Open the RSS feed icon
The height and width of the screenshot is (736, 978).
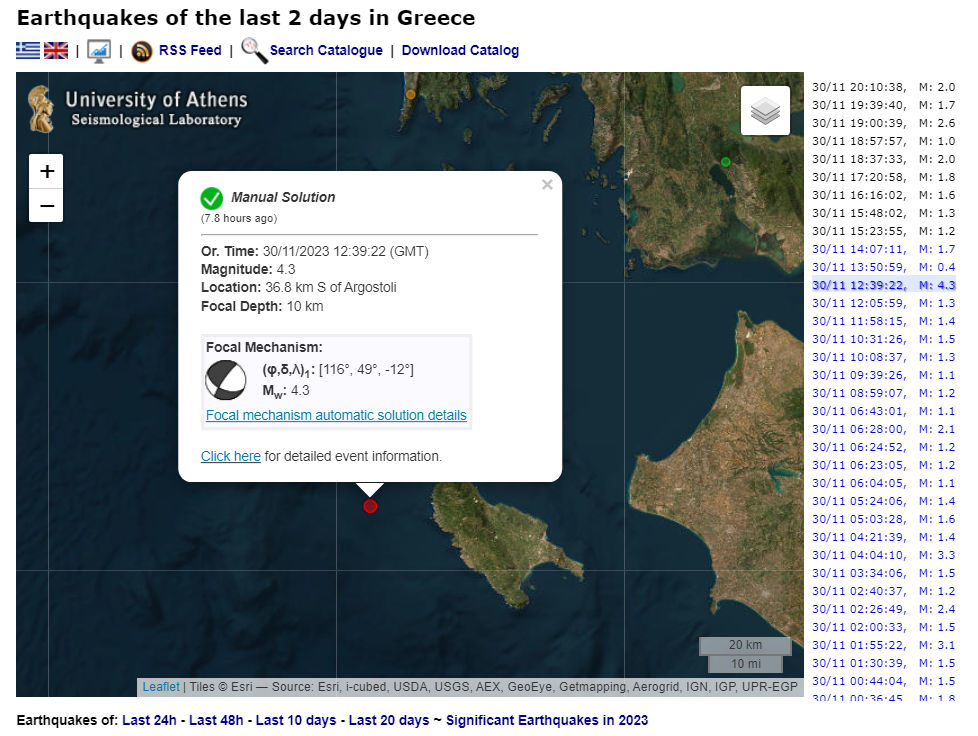point(142,51)
